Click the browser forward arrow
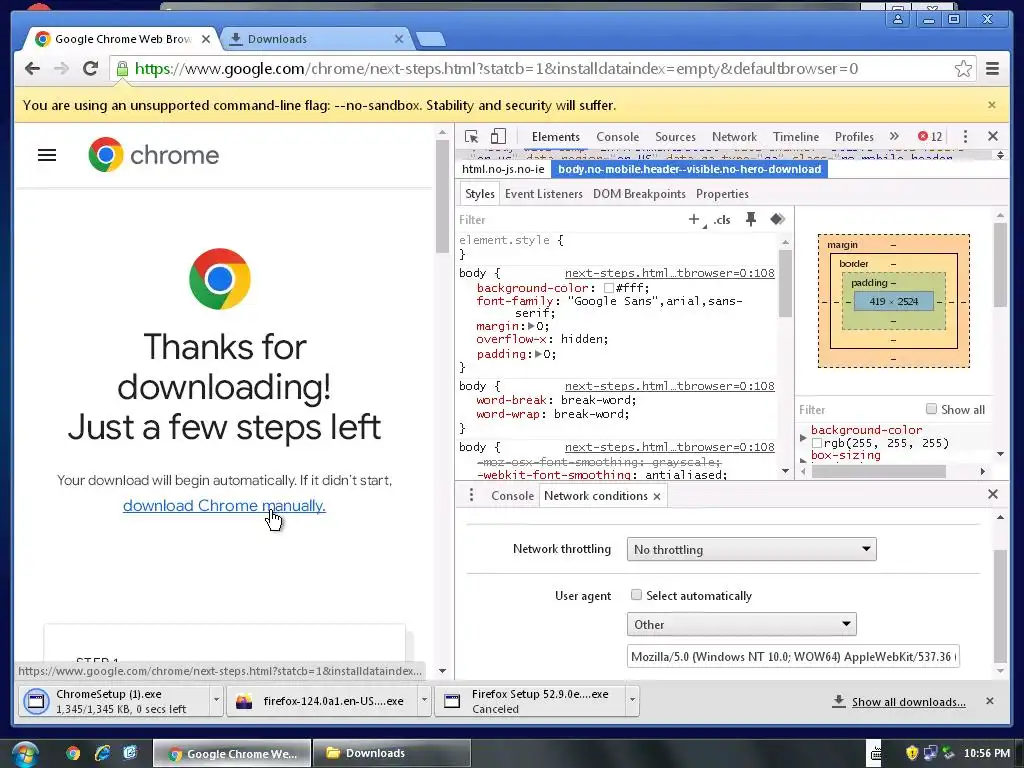Viewport: 1024px width, 768px height. (x=61, y=69)
